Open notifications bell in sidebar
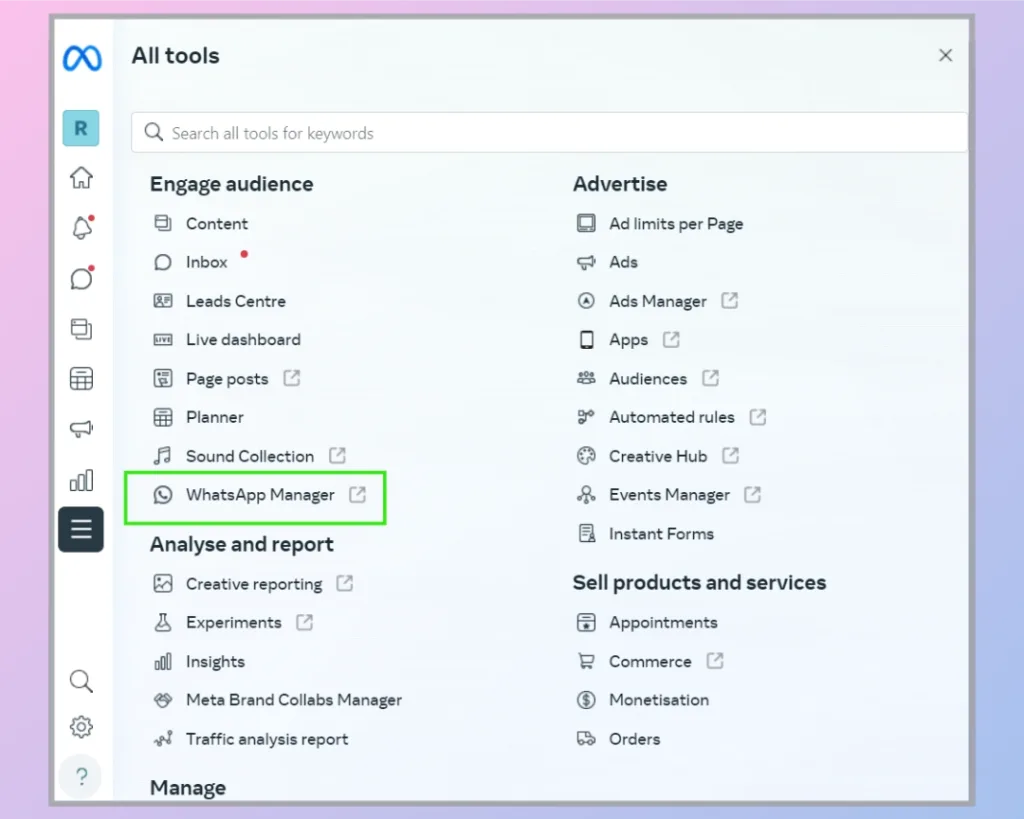 (82, 227)
